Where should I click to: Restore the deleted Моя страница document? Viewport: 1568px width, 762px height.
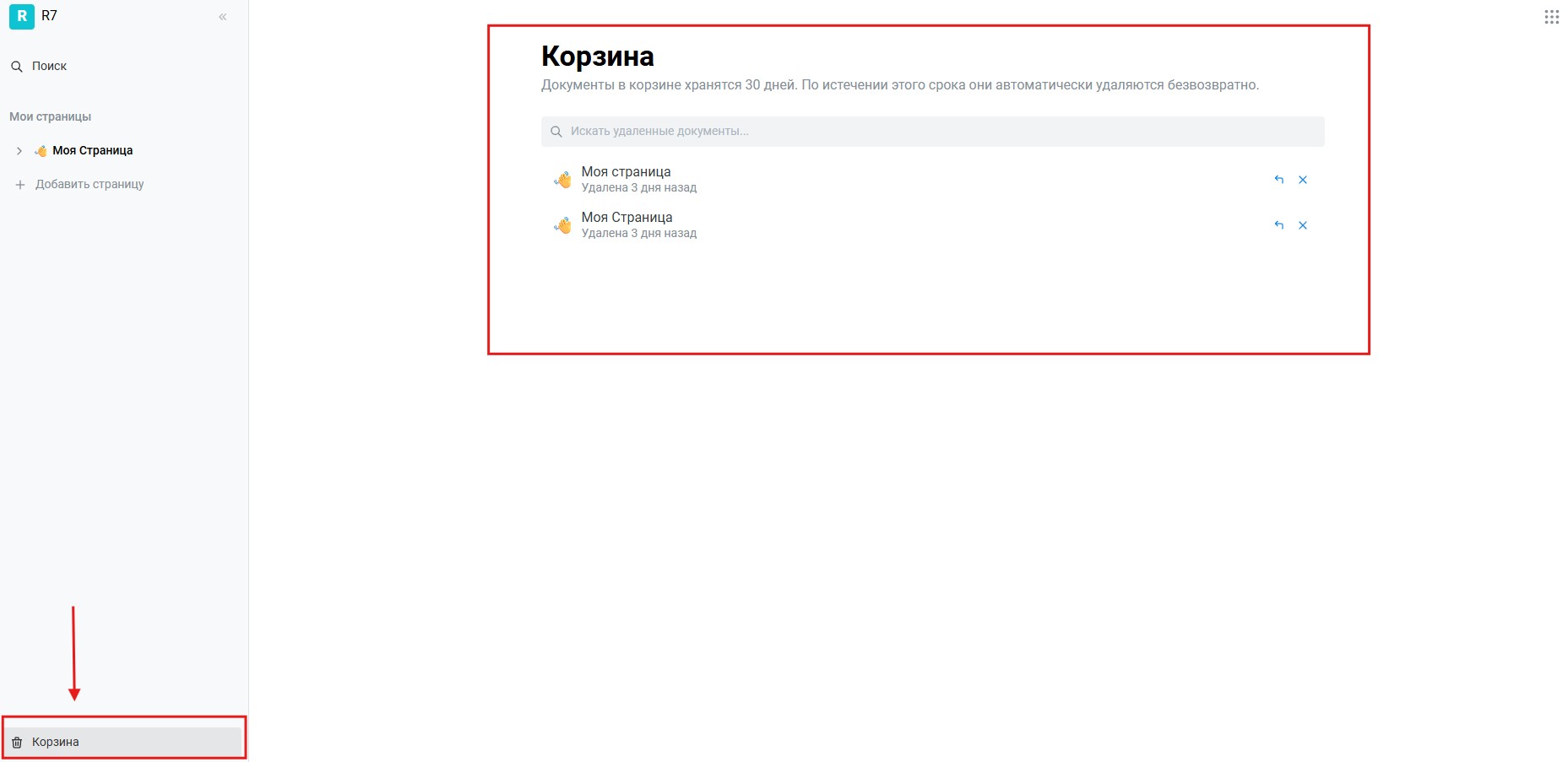[x=1279, y=180]
